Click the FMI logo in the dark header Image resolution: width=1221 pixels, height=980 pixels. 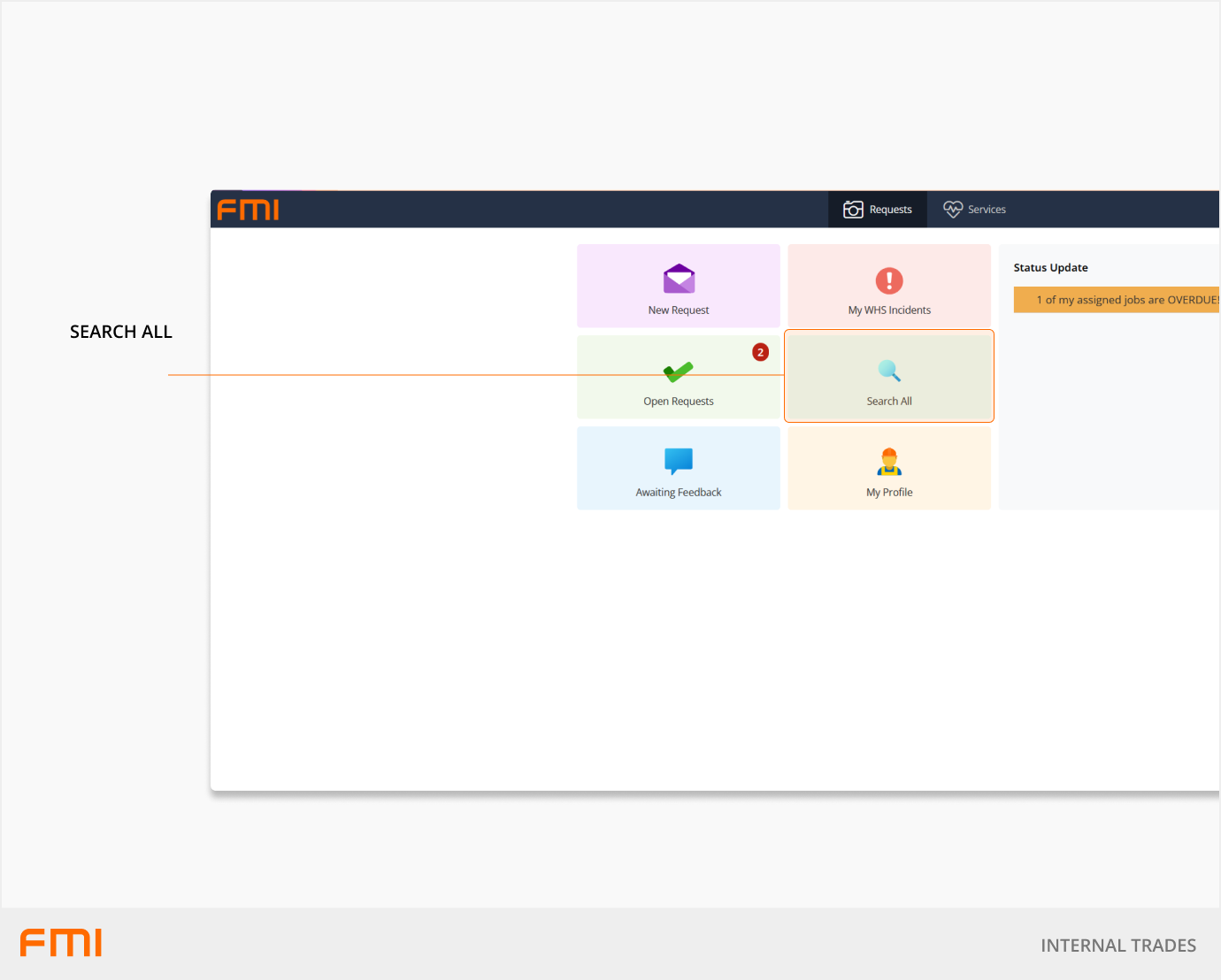249,210
